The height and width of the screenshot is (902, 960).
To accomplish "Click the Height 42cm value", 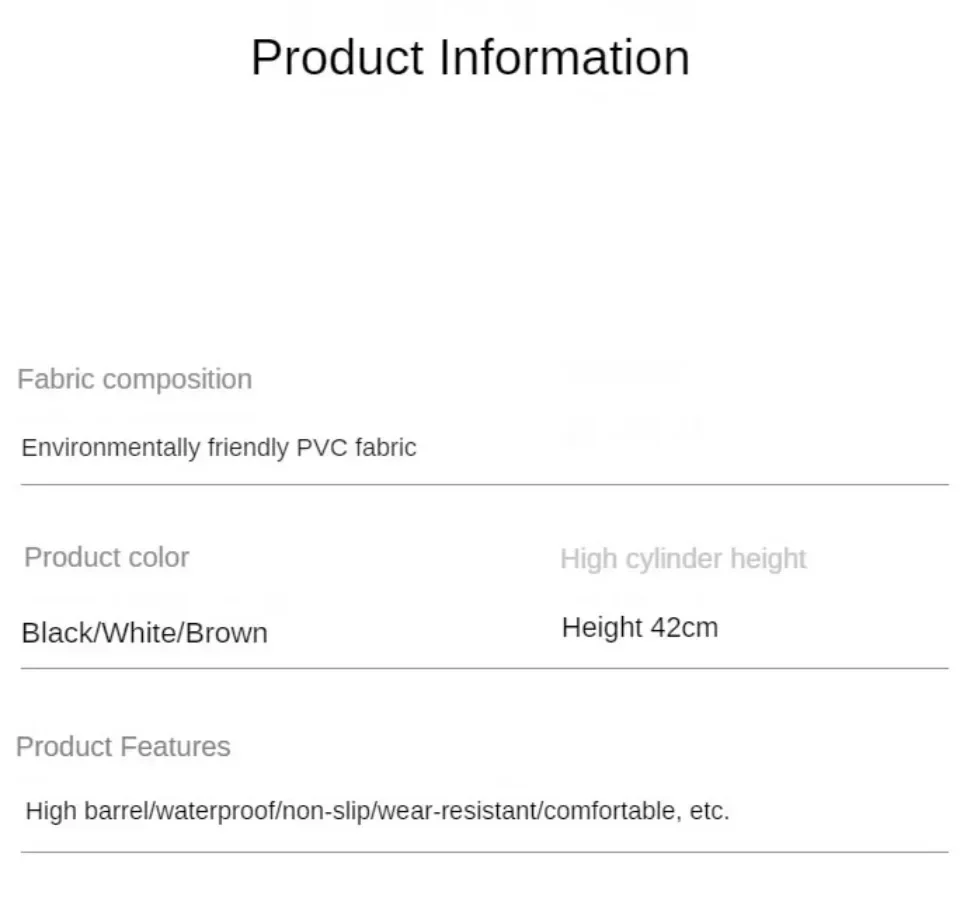I will 639,627.
